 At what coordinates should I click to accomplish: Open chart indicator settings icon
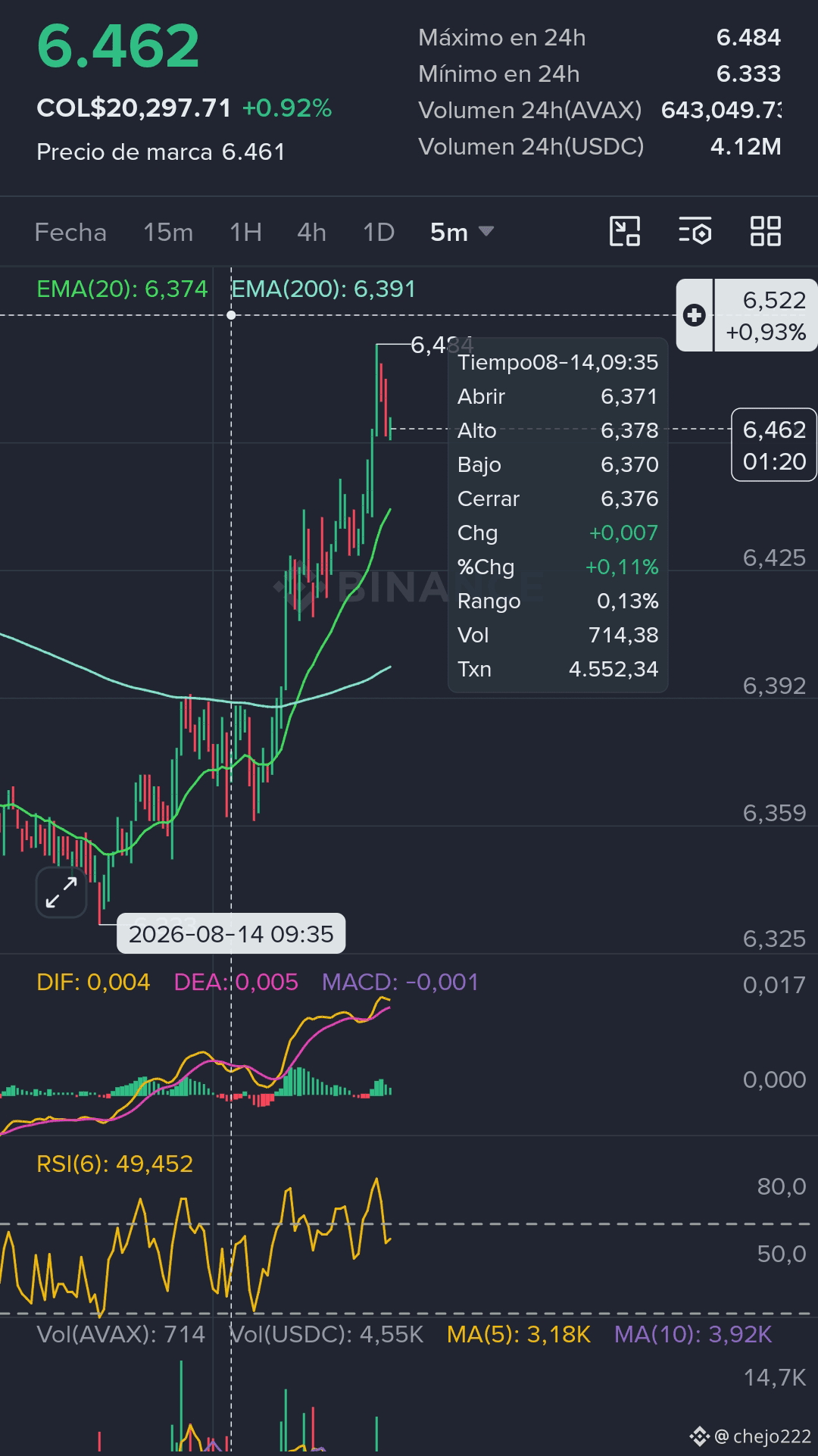pyautogui.click(x=695, y=232)
